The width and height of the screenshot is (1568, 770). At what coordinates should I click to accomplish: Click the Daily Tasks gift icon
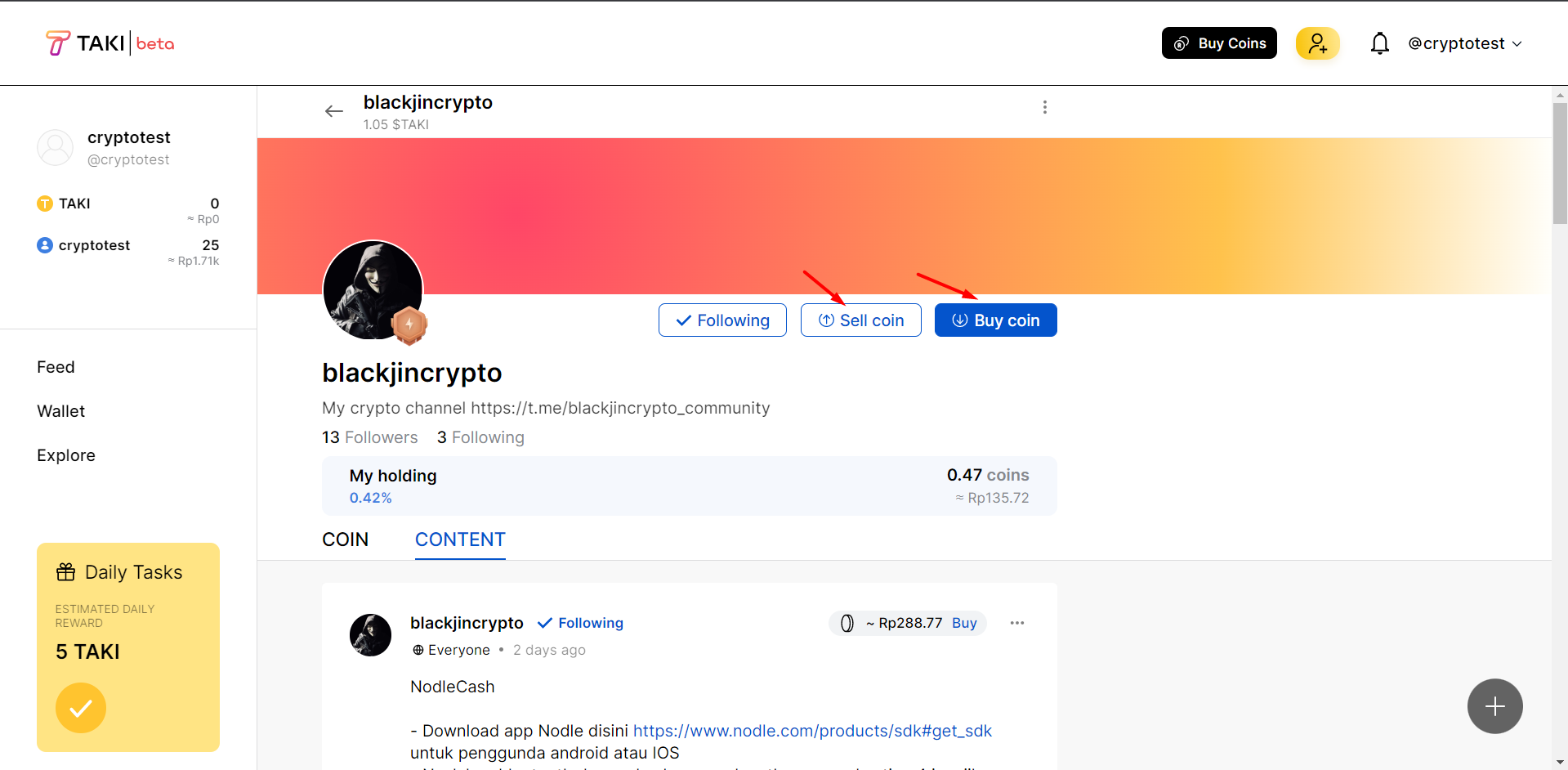click(x=65, y=572)
